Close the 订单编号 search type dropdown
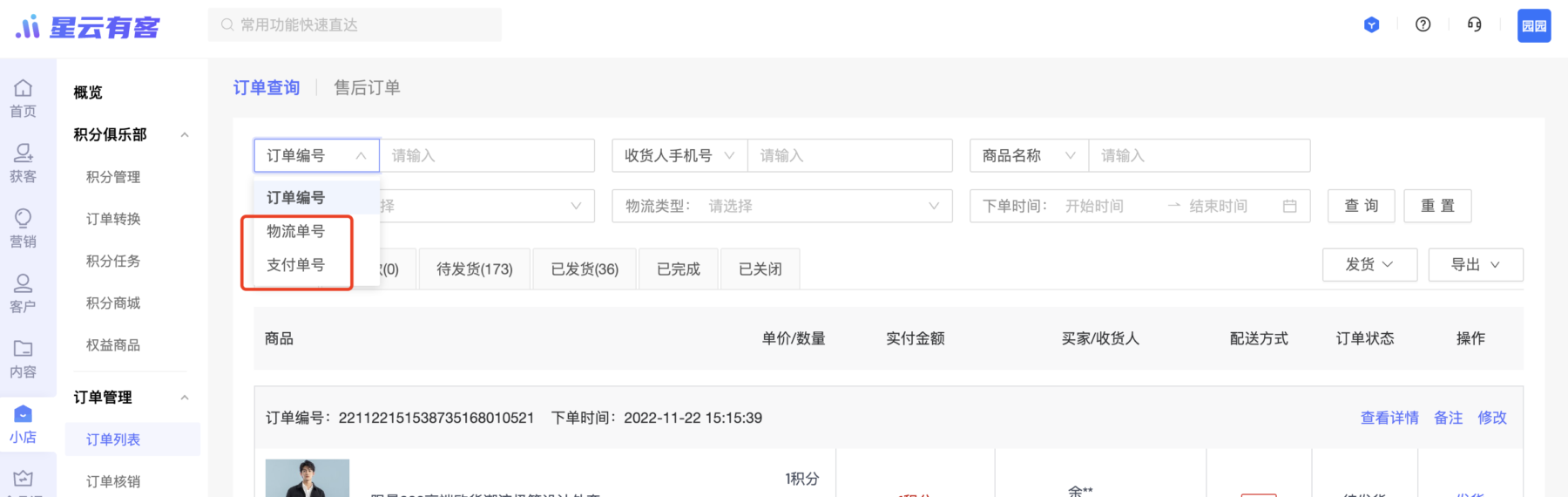This screenshot has width=1568, height=497. pyautogui.click(x=316, y=155)
